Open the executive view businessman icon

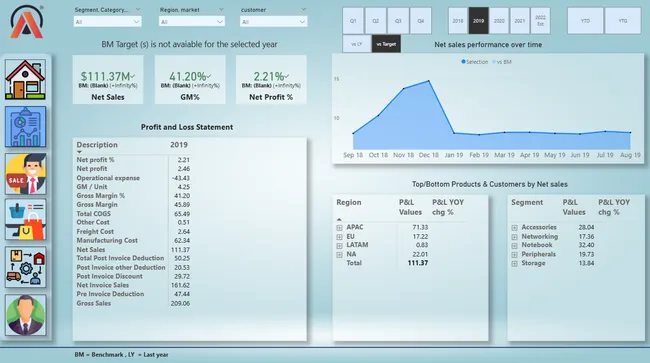pyautogui.click(x=26, y=315)
